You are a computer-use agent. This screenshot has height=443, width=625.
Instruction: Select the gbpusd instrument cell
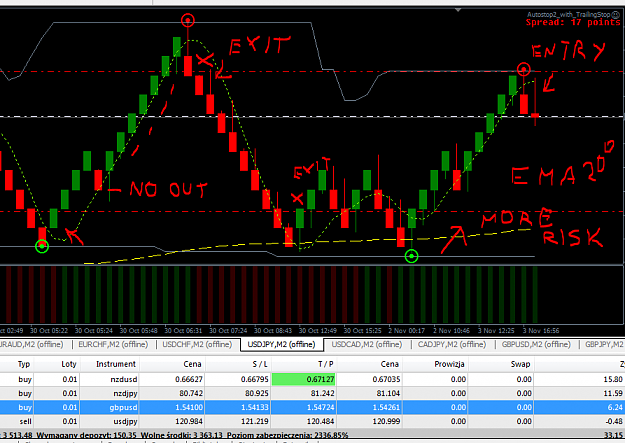click(123, 408)
